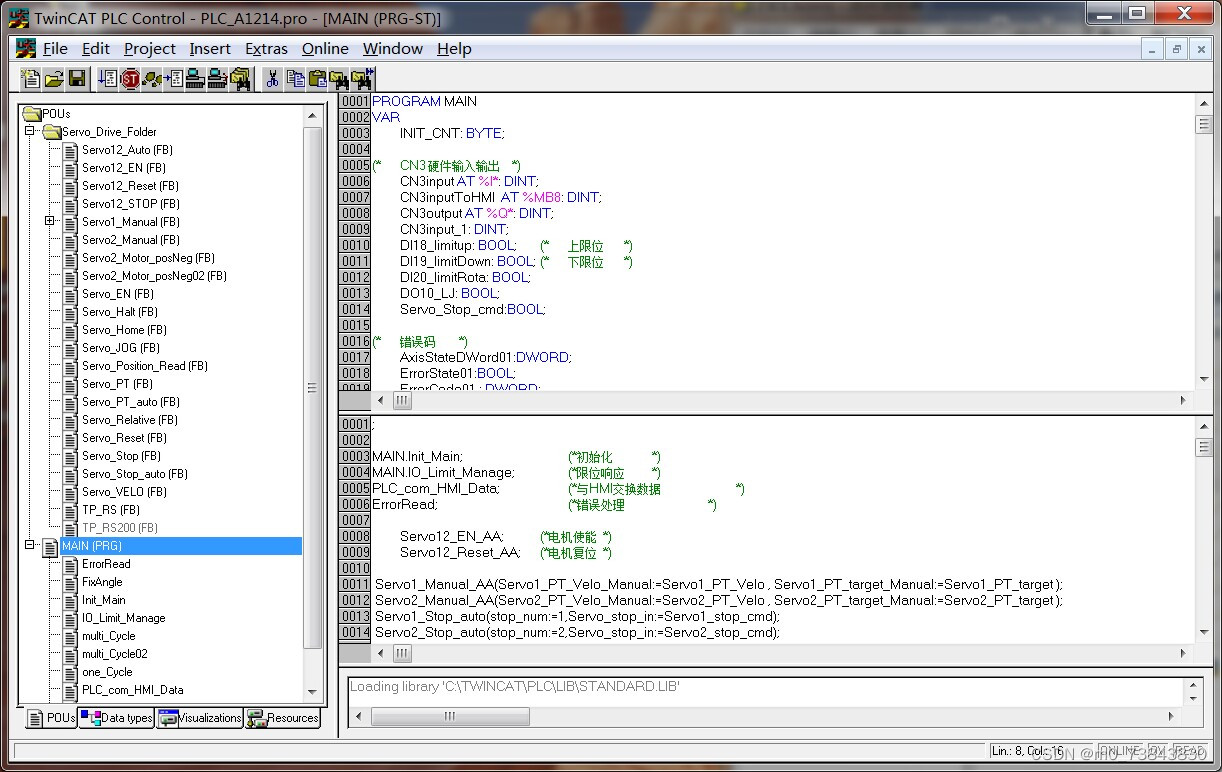The height and width of the screenshot is (772, 1222).
Task: Open the Online menu
Action: (325, 49)
